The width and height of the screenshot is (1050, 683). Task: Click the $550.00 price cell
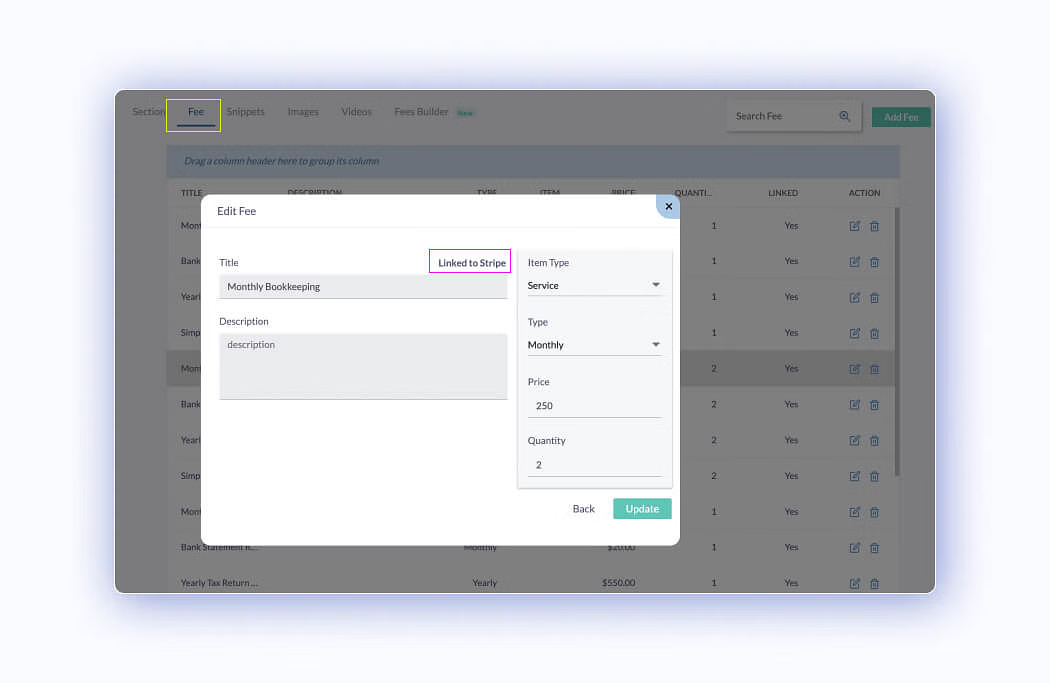tap(618, 583)
